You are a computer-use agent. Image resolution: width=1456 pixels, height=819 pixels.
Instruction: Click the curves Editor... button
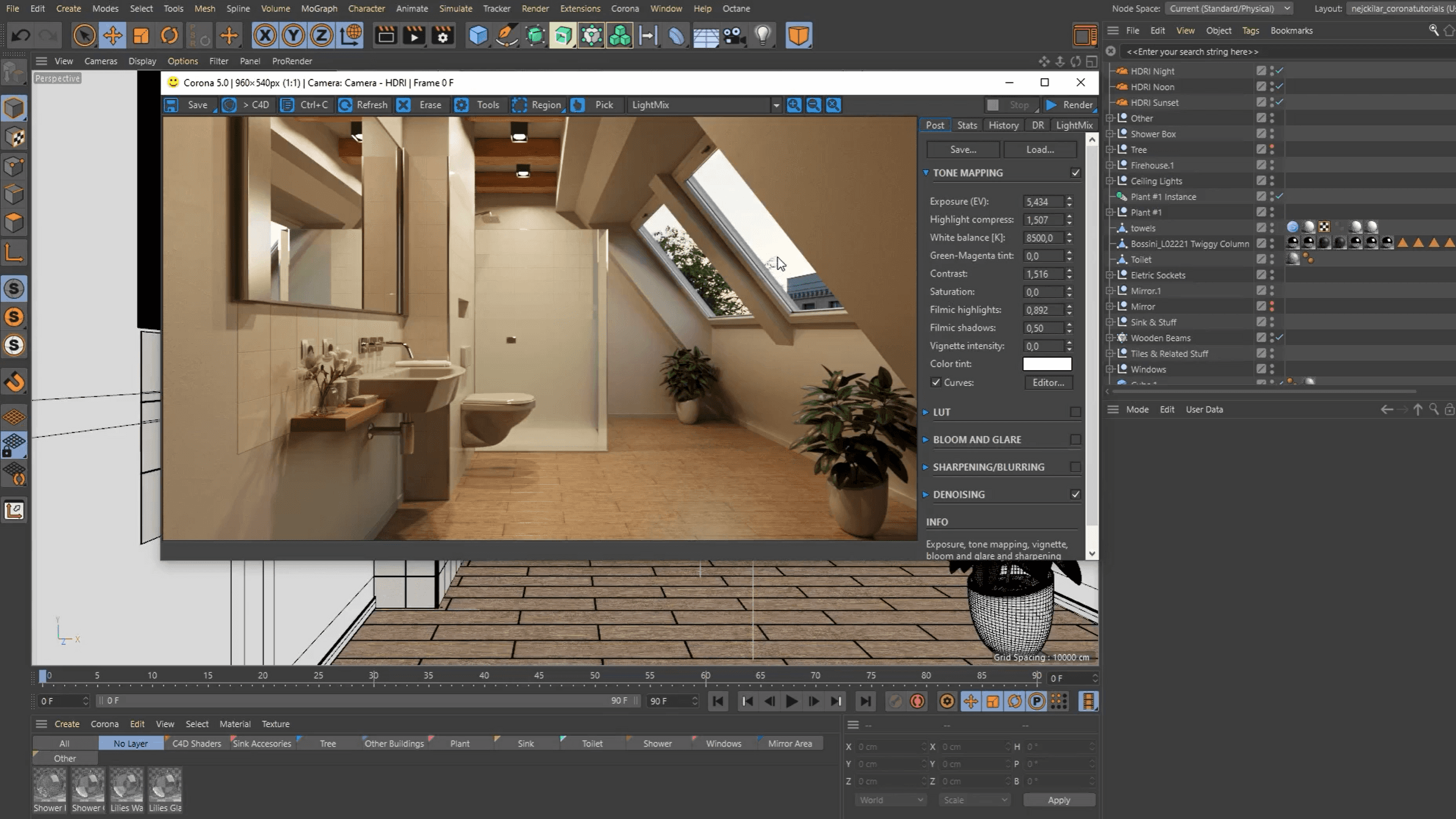click(x=1048, y=382)
